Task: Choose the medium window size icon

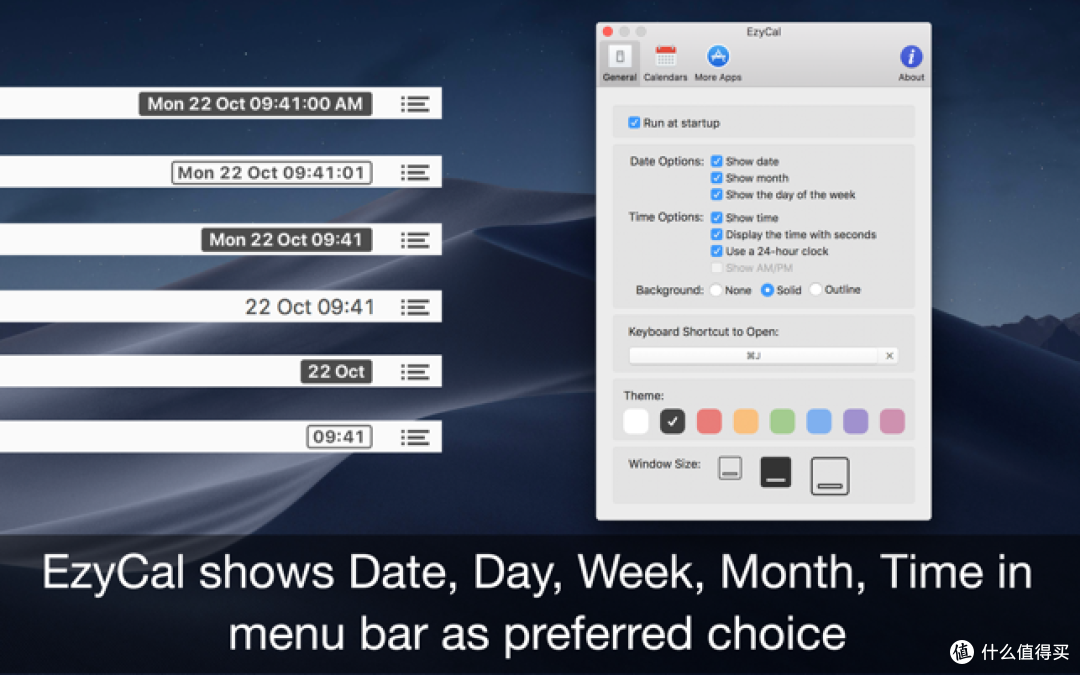Action: pos(776,472)
